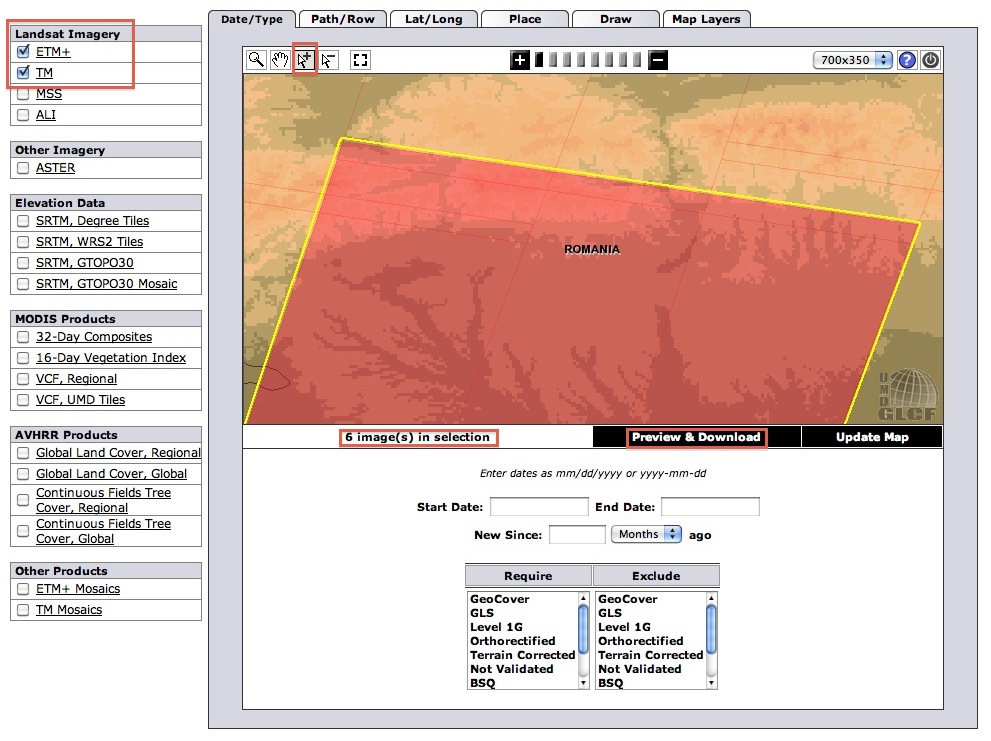This screenshot has height=741, width=991.
Task: Click the active black zoom level bar
Action: pos(539,60)
